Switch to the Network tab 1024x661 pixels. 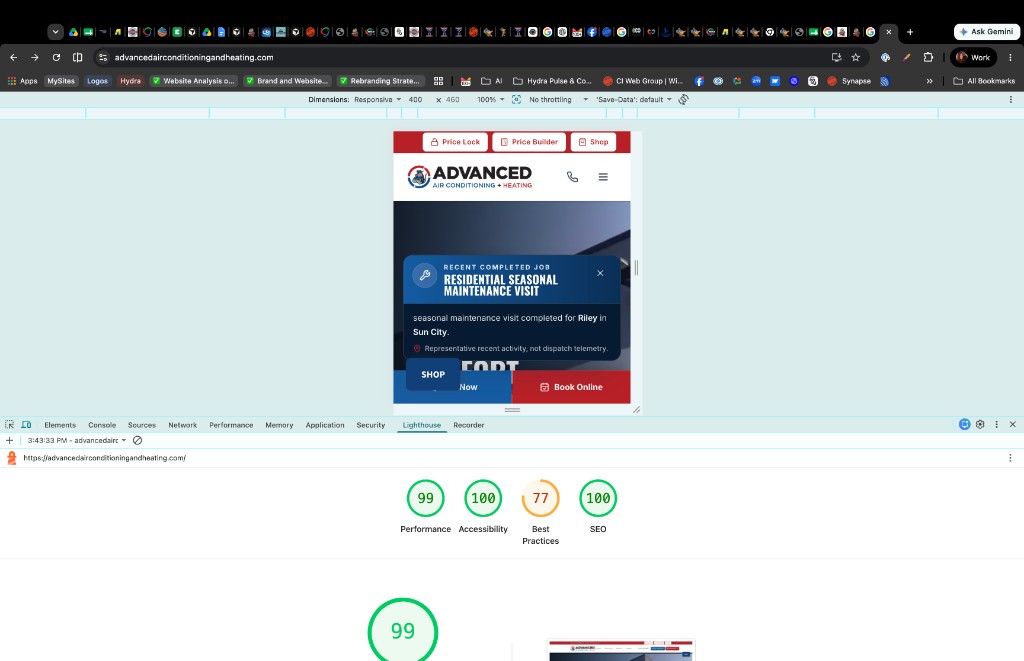pyautogui.click(x=183, y=425)
